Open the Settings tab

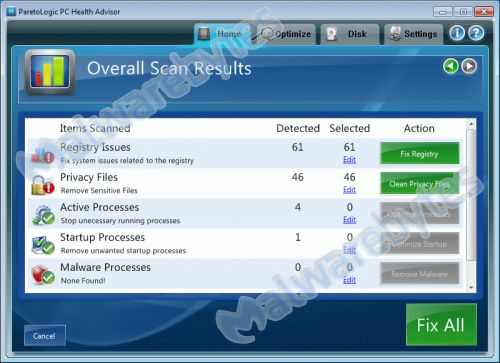pos(414,34)
